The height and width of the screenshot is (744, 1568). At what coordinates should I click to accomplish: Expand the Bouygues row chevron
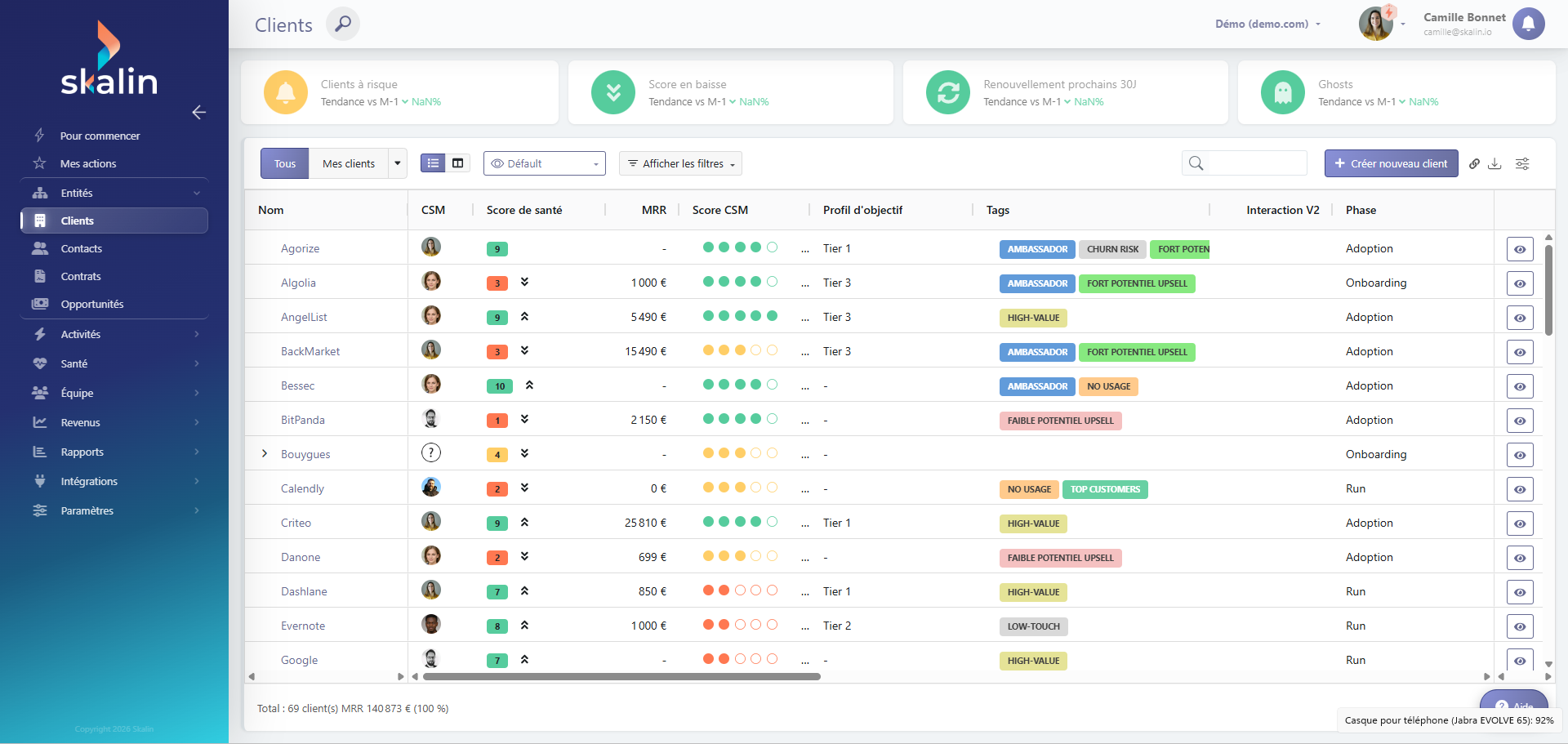[x=265, y=453]
